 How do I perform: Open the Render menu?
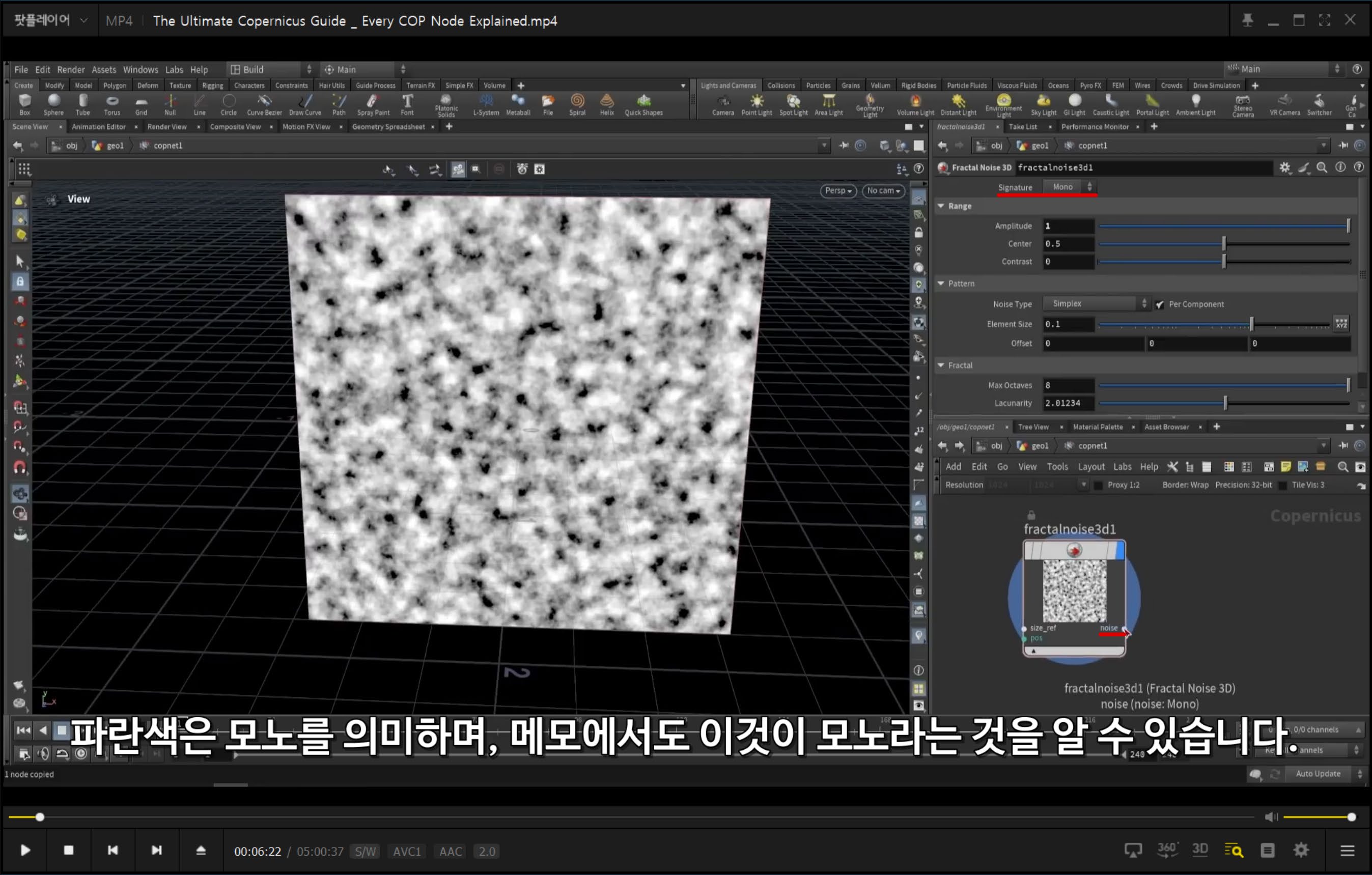(71, 70)
